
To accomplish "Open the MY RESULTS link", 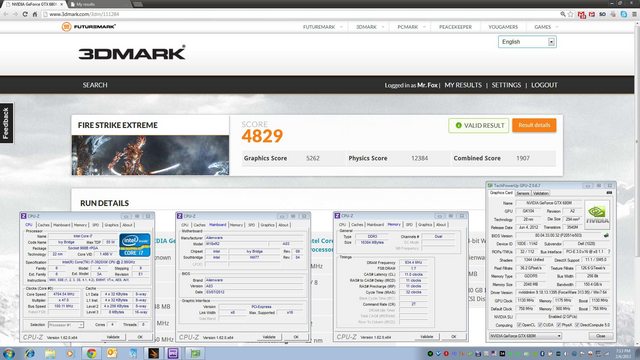I will (x=463, y=85).
